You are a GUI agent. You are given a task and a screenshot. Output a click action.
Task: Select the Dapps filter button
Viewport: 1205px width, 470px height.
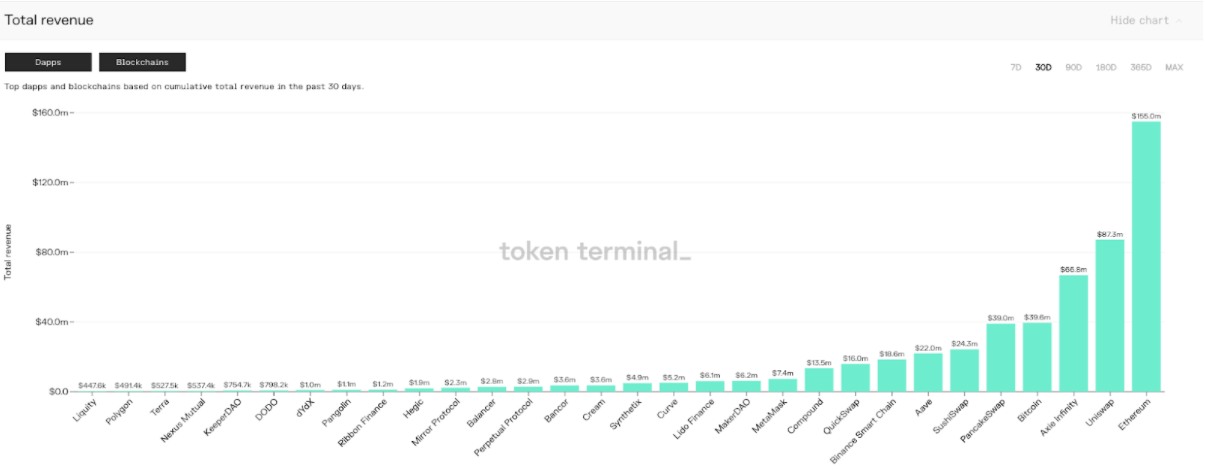point(48,62)
